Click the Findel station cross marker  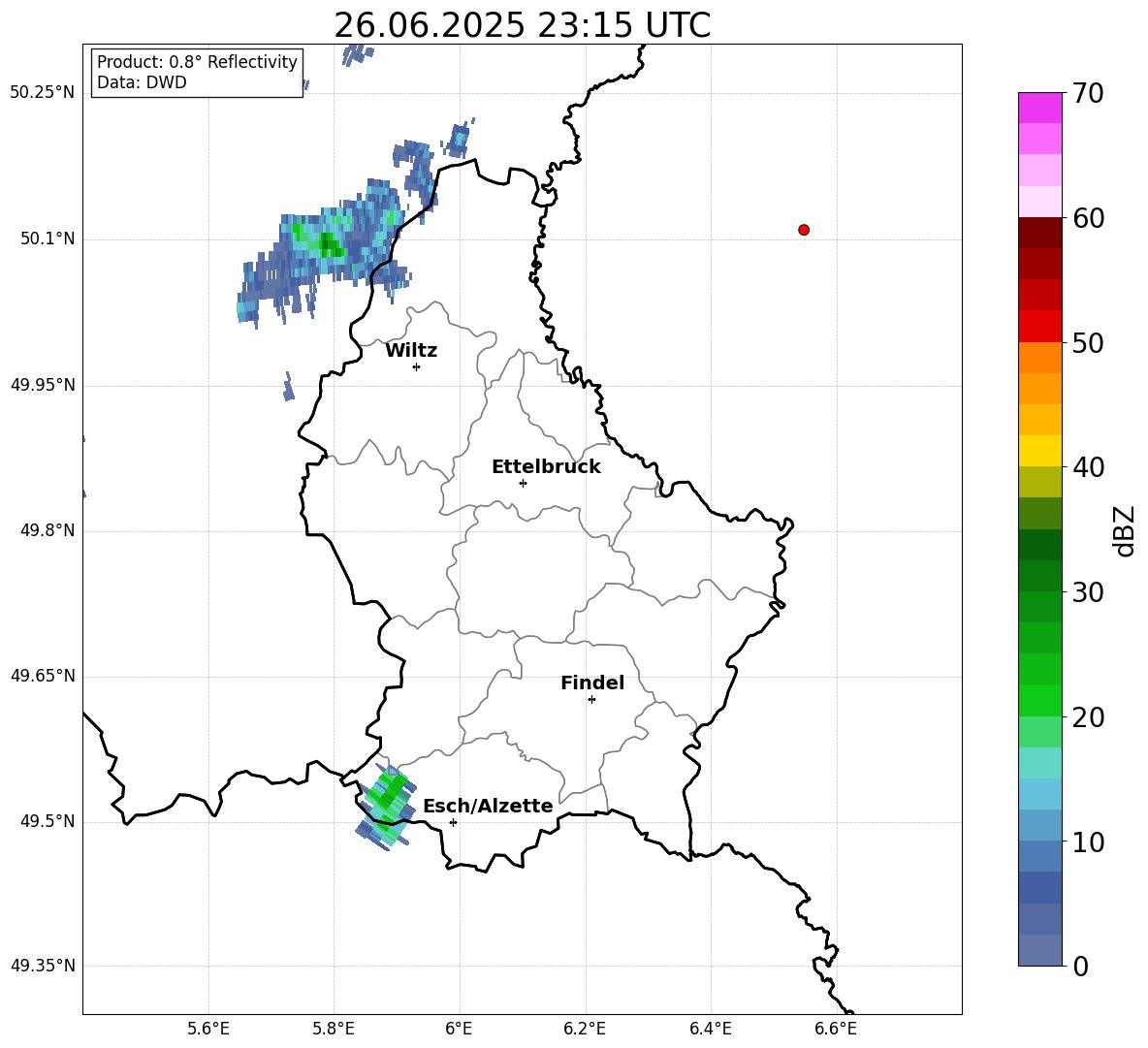(x=591, y=700)
